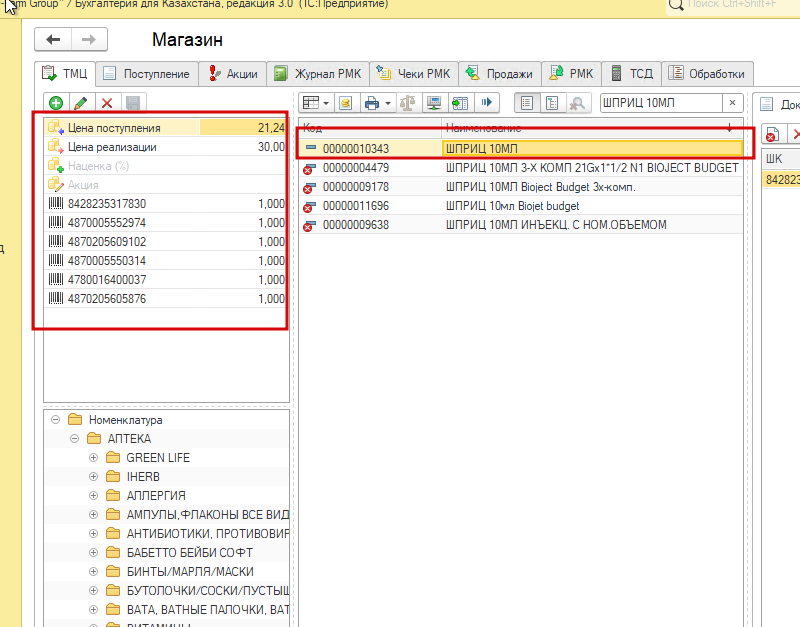Open the table settings dropdown arrow
This screenshot has width=800, height=627.
pos(326,104)
